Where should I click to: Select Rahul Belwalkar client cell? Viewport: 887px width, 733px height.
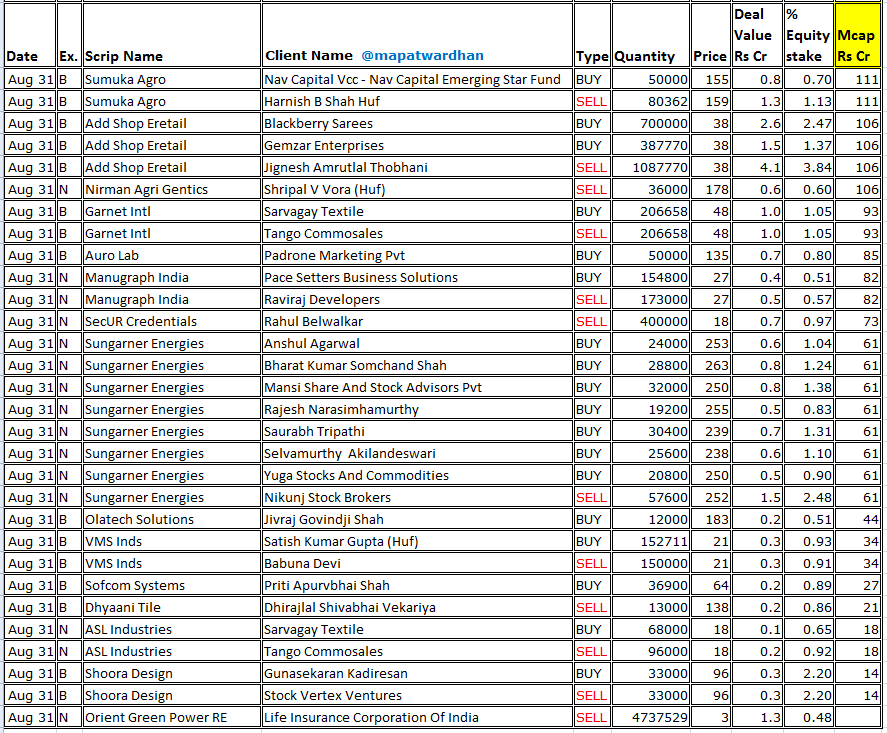click(417, 322)
